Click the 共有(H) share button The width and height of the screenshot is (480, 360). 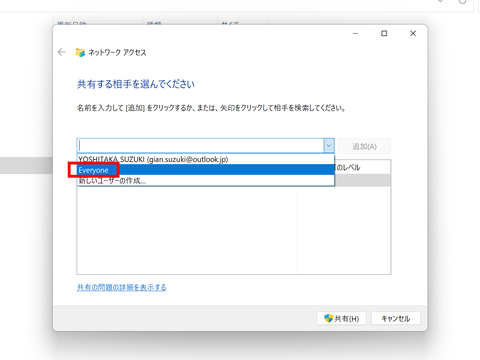(x=341, y=319)
